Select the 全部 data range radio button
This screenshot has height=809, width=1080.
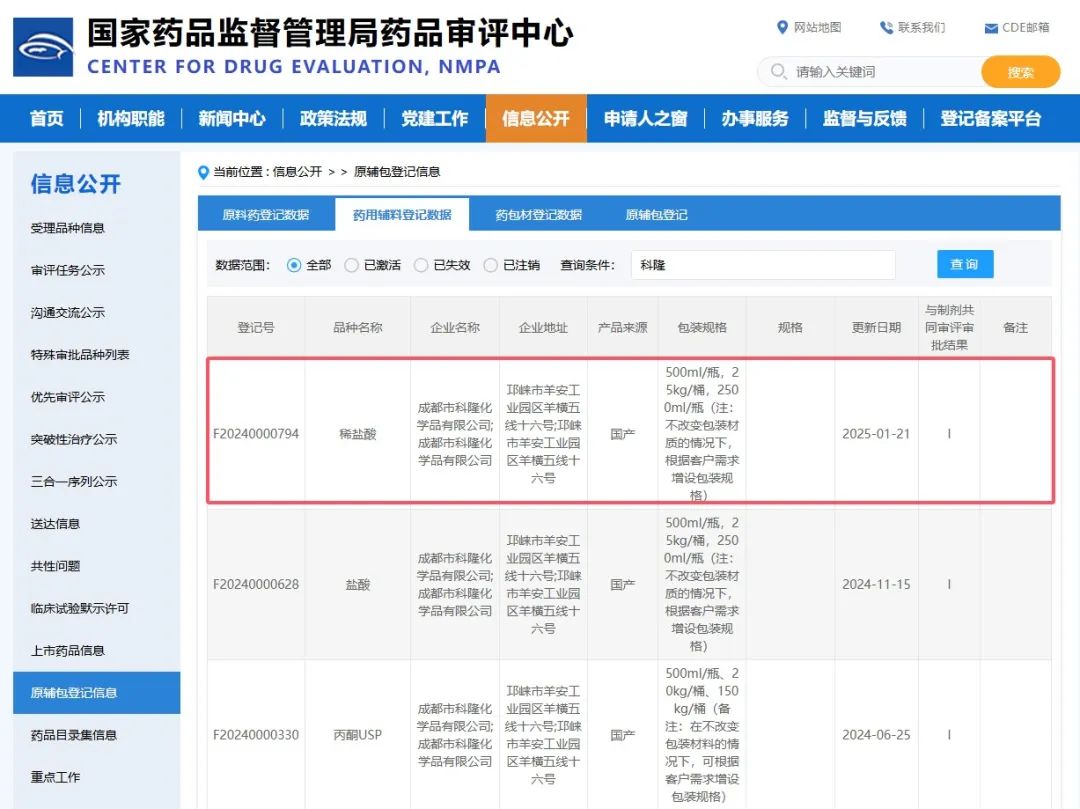[x=294, y=265]
